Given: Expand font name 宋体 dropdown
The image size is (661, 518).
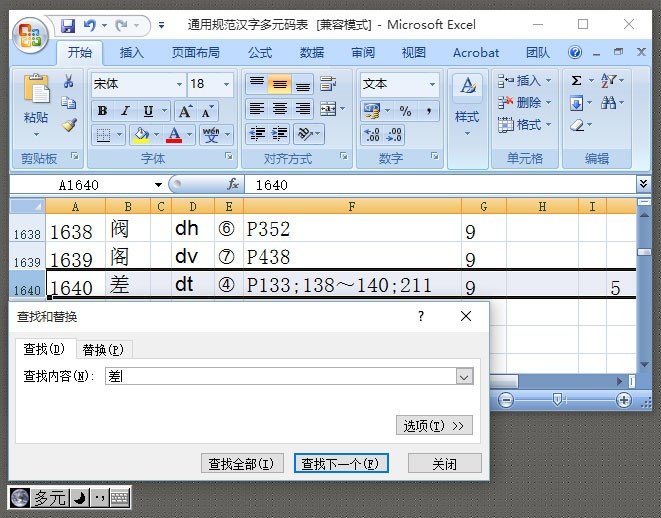Looking at the screenshot, I should coord(179,84).
